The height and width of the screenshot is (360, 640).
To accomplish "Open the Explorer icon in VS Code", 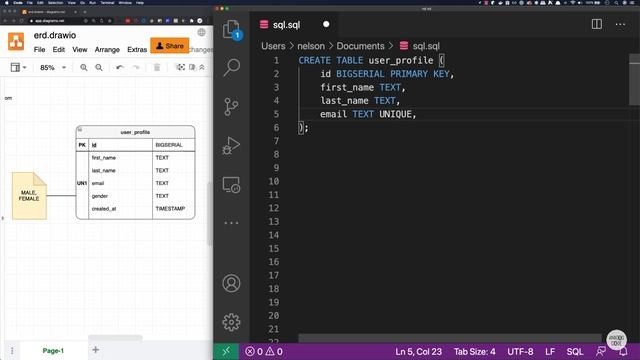I will [x=231, y=30].
